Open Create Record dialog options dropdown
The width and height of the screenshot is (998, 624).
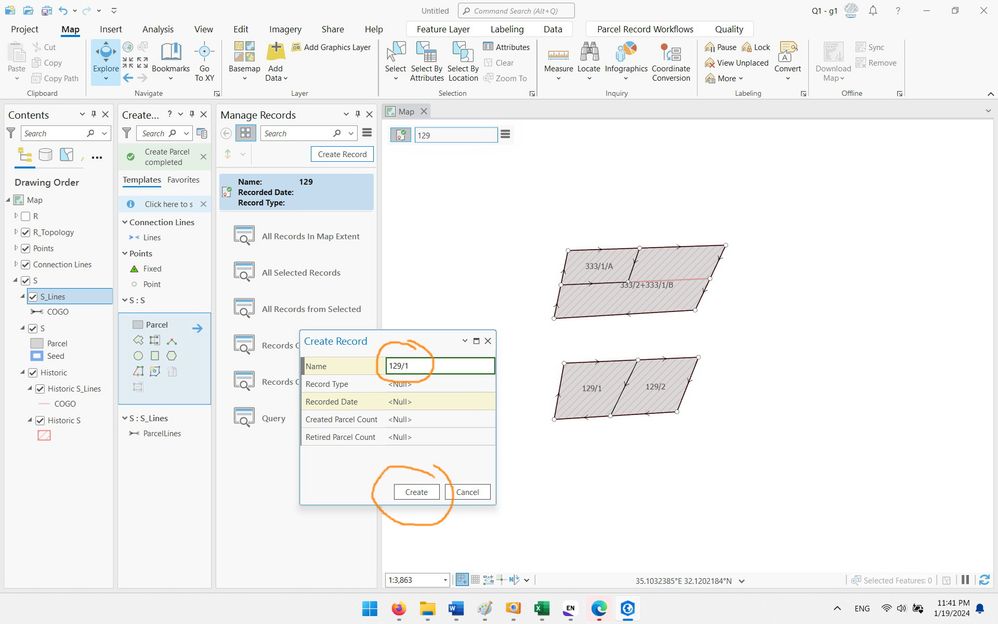point(465,341)
